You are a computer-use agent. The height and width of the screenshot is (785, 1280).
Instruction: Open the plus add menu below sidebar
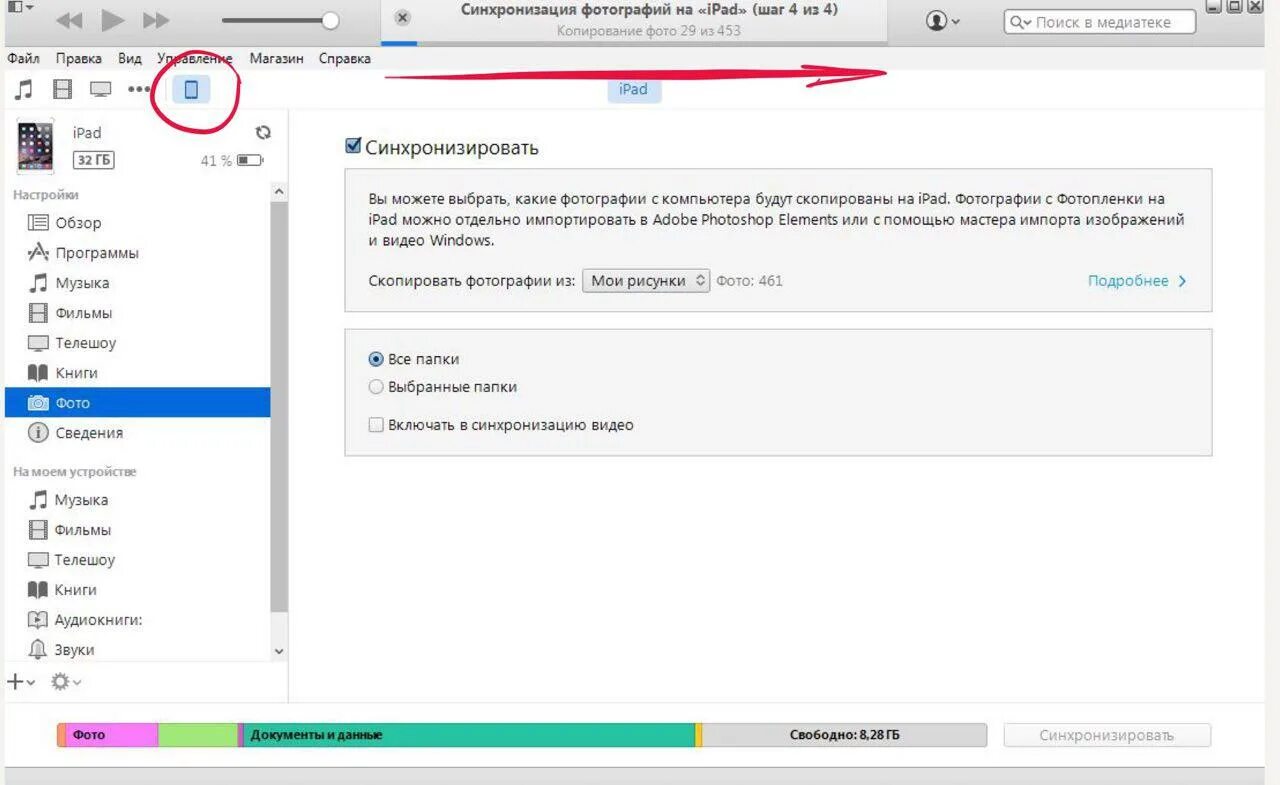pos(21,682)
